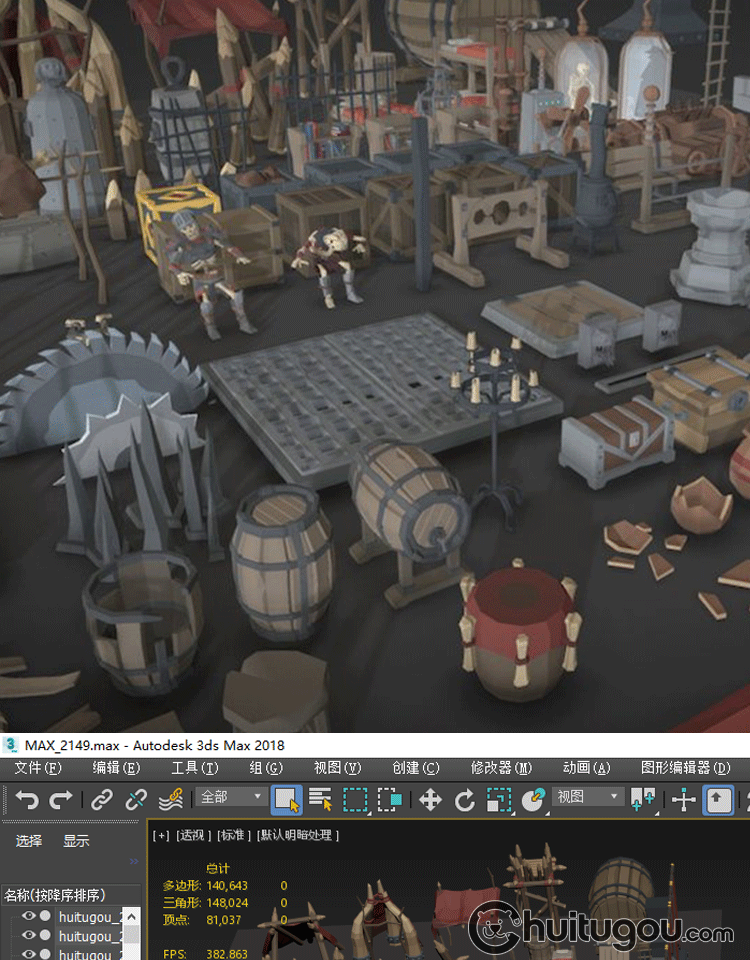Click the Unlink Selection icon
This screenshot has width=750, height=960.
(136, 799)
